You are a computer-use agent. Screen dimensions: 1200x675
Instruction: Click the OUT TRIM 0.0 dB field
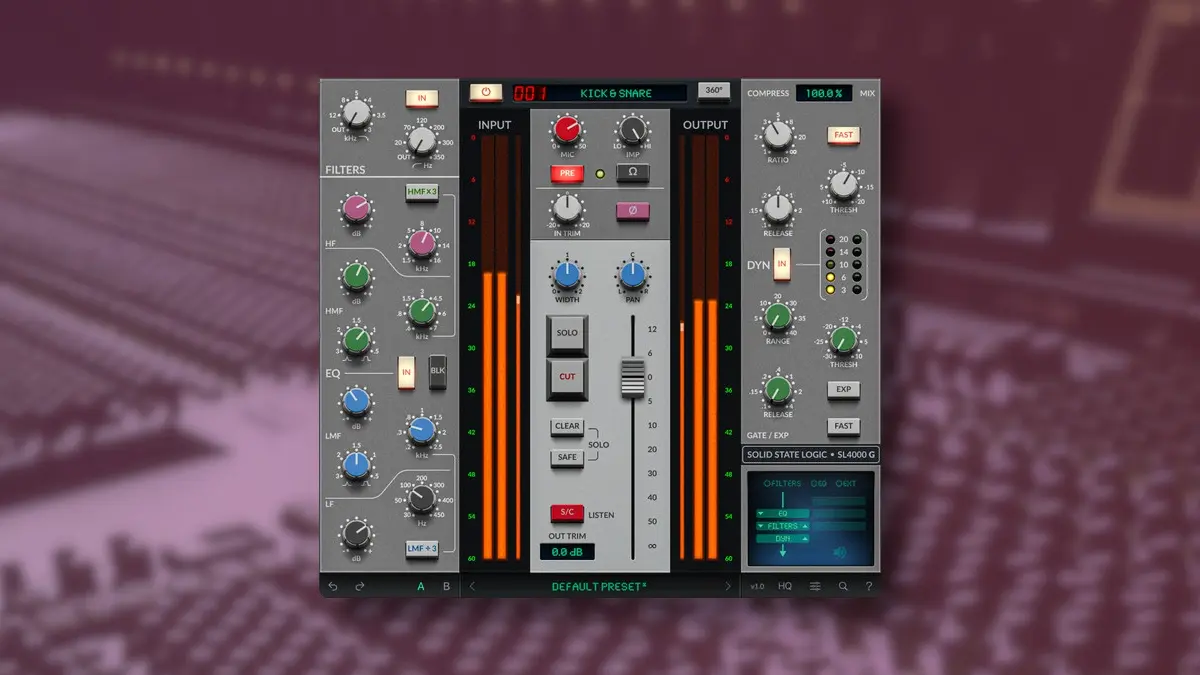[567, 552]
